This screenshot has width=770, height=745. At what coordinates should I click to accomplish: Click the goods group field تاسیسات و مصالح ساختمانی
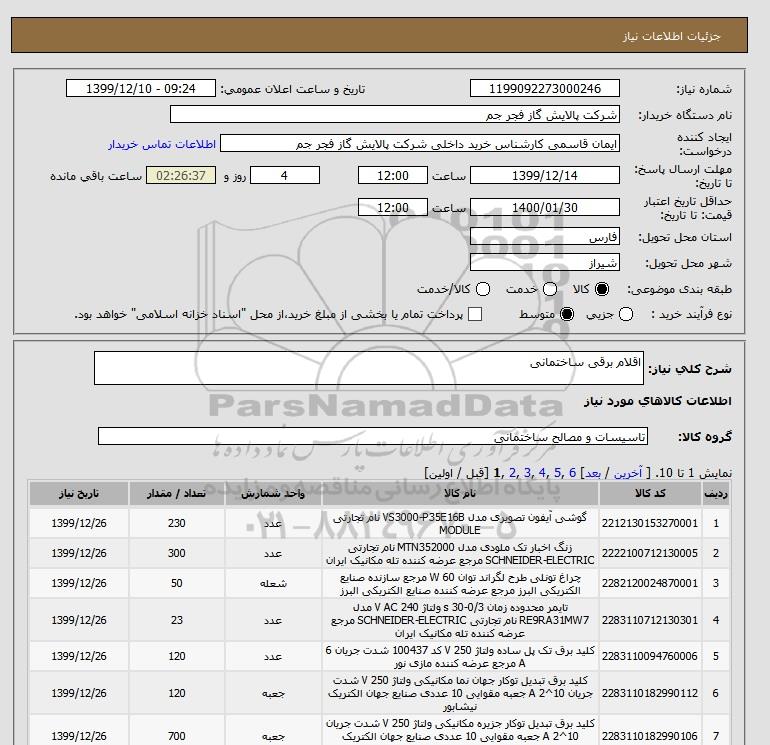tap(373, 436)
